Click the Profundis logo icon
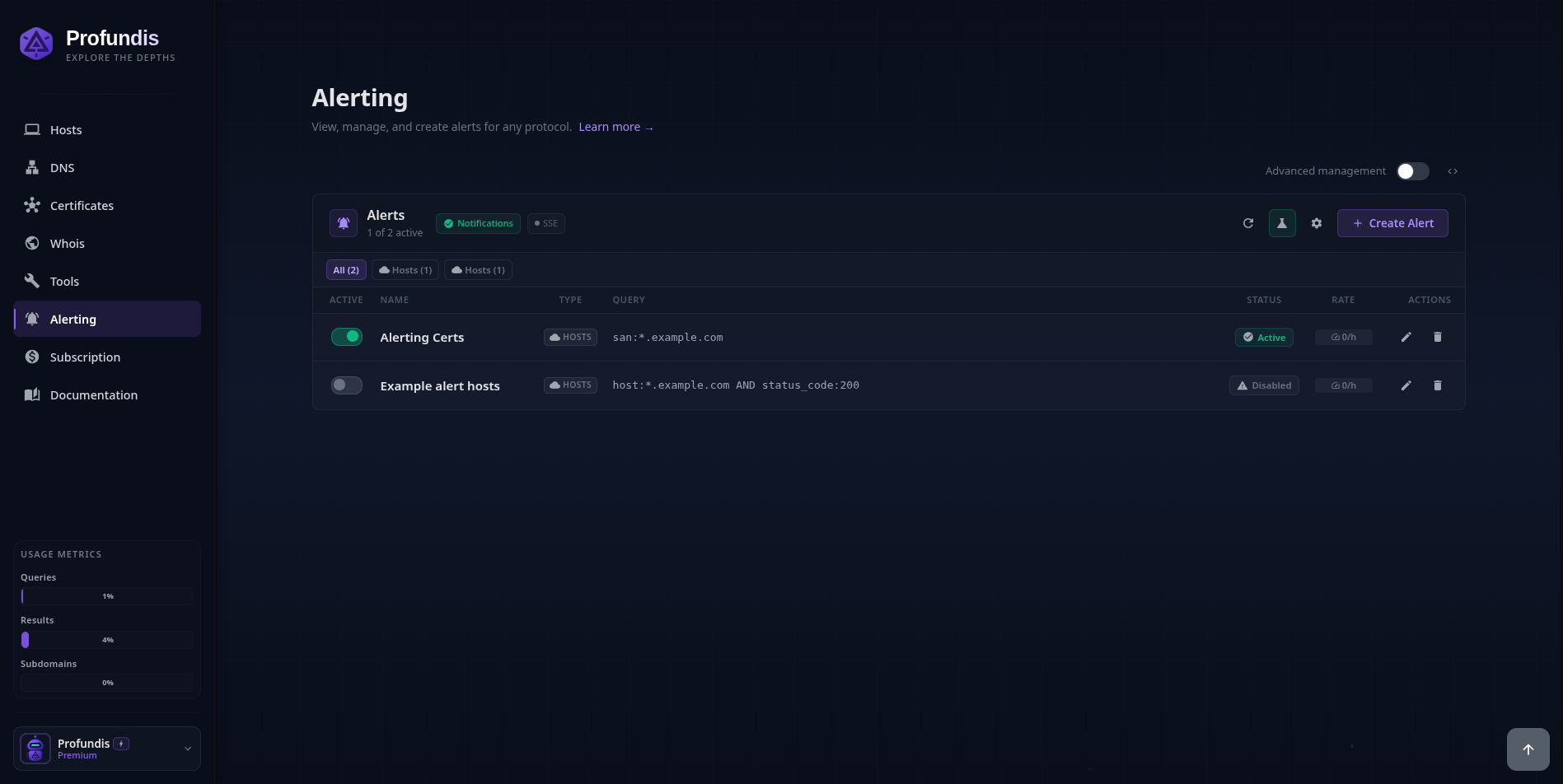 36,44
